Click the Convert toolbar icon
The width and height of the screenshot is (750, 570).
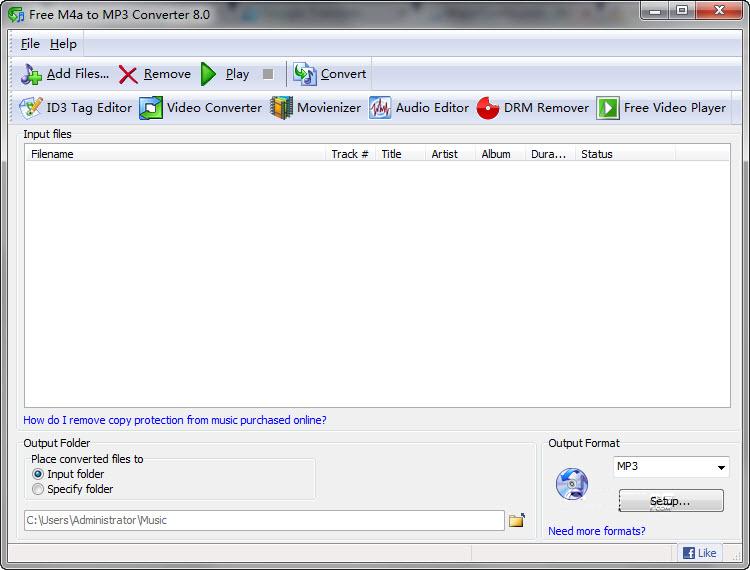pos(305,74)
